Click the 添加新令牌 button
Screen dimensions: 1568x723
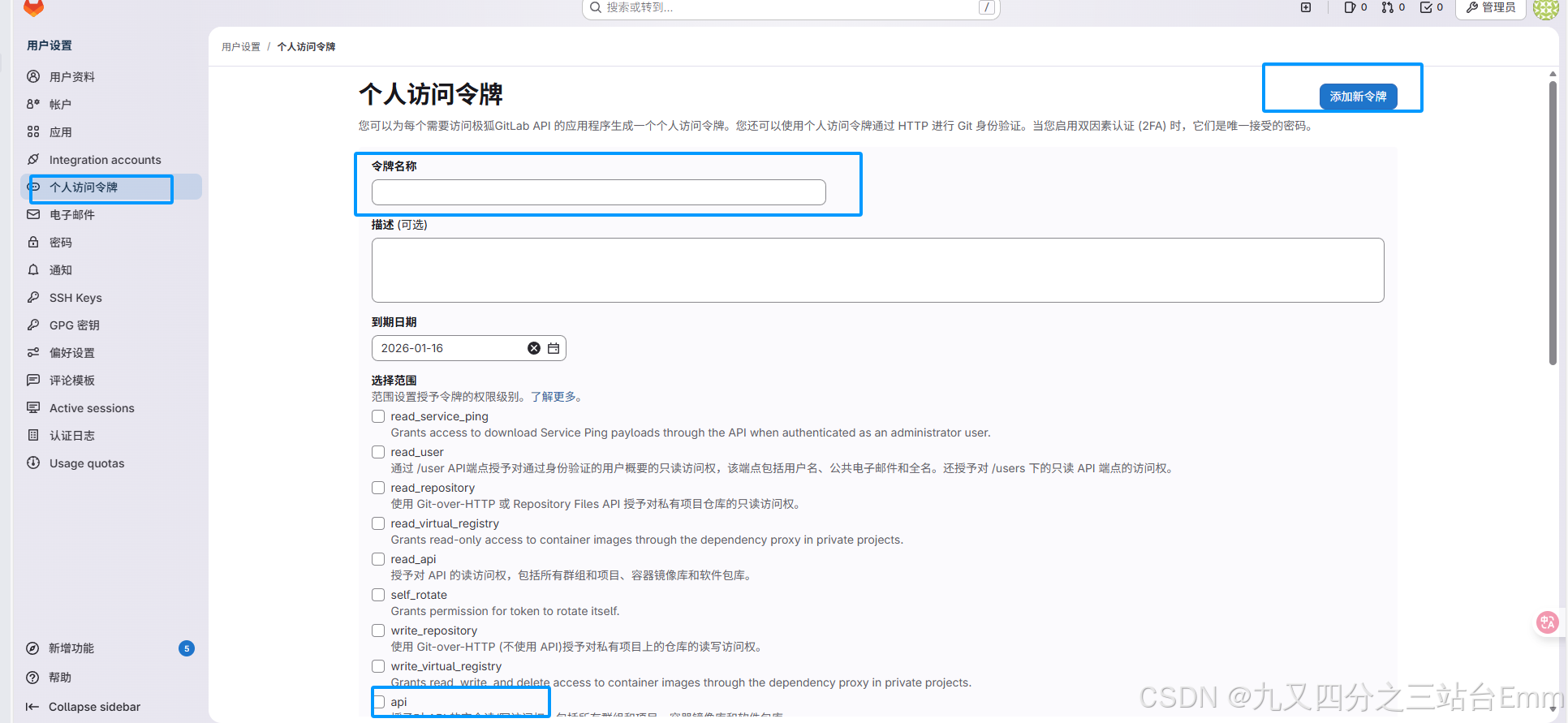tap(1358, 97)
